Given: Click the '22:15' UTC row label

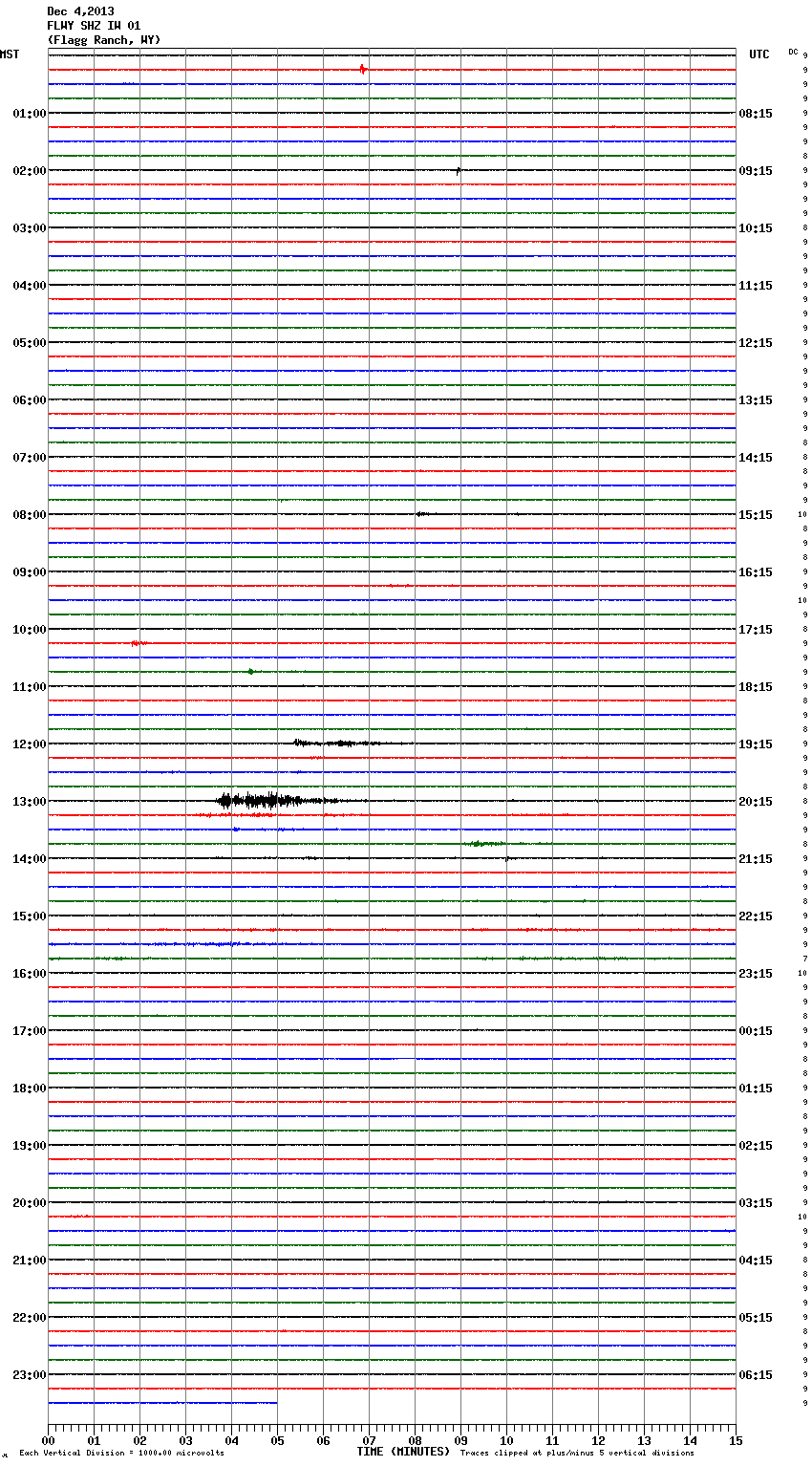Looking at the screenshot, I should click(x=756, y=916).
